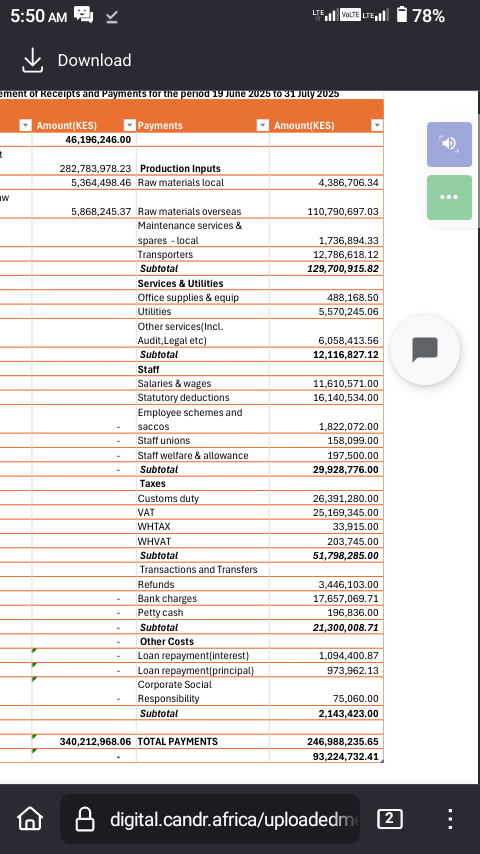The height and width of the screenshot is (854, 480).
Task: Tap the read-aloud speaker button
Action: [x=449, y=144]
